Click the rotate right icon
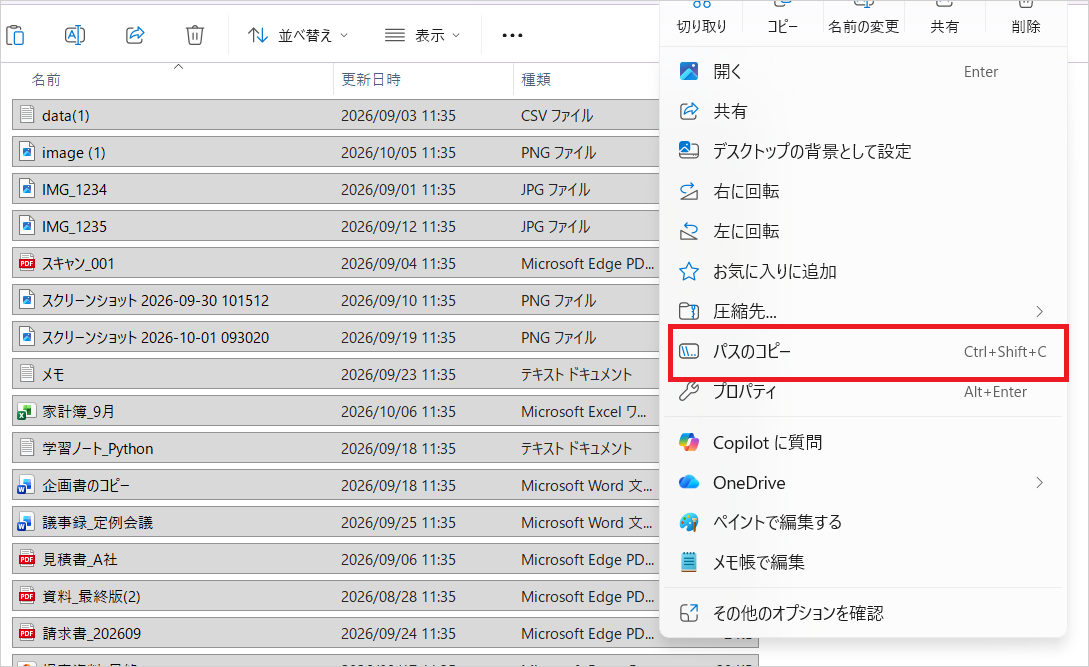 pyautogui.click(x=689, y=191)
